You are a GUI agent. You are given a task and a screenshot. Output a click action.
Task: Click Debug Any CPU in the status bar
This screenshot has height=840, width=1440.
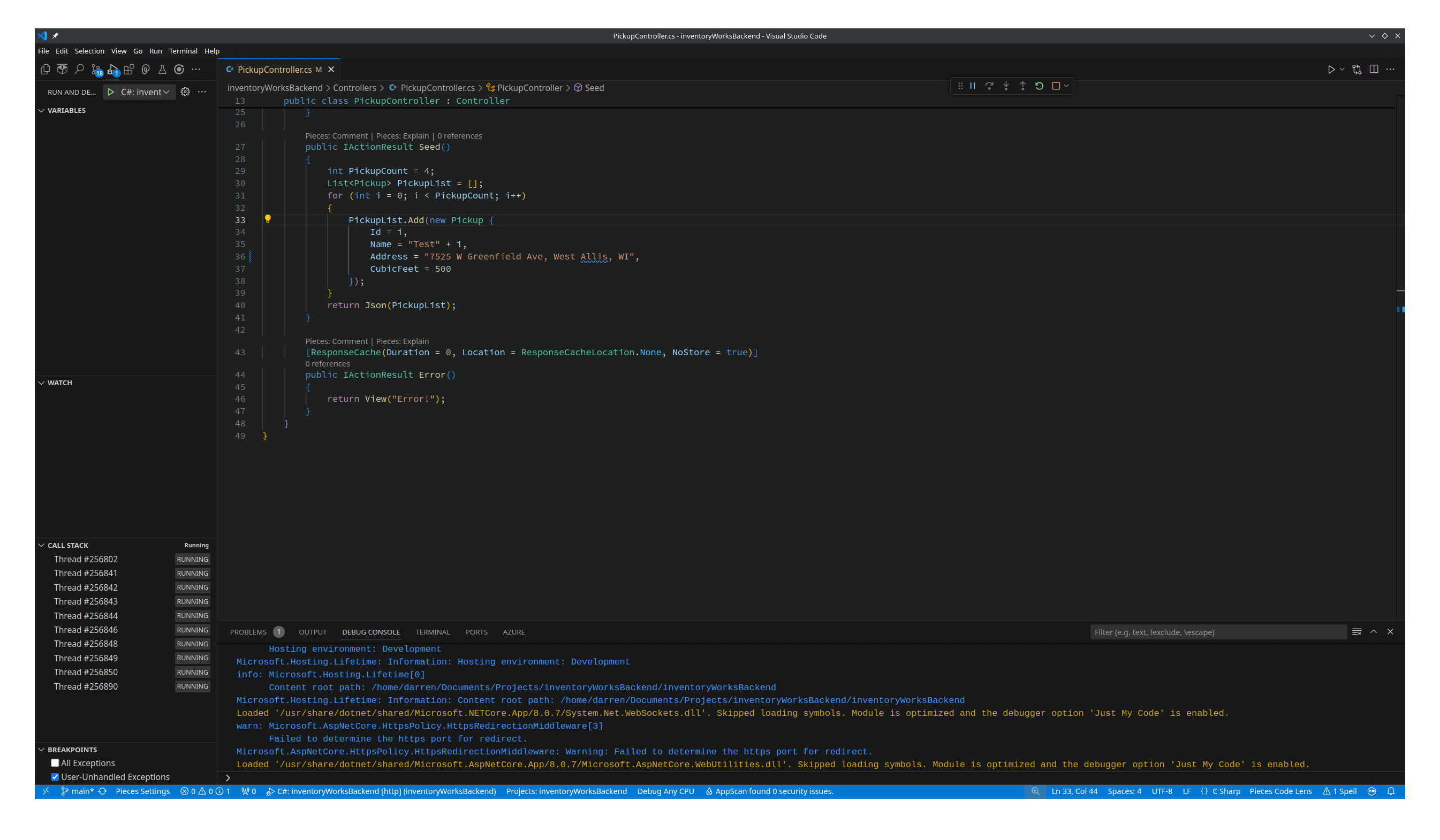[666, 791]
